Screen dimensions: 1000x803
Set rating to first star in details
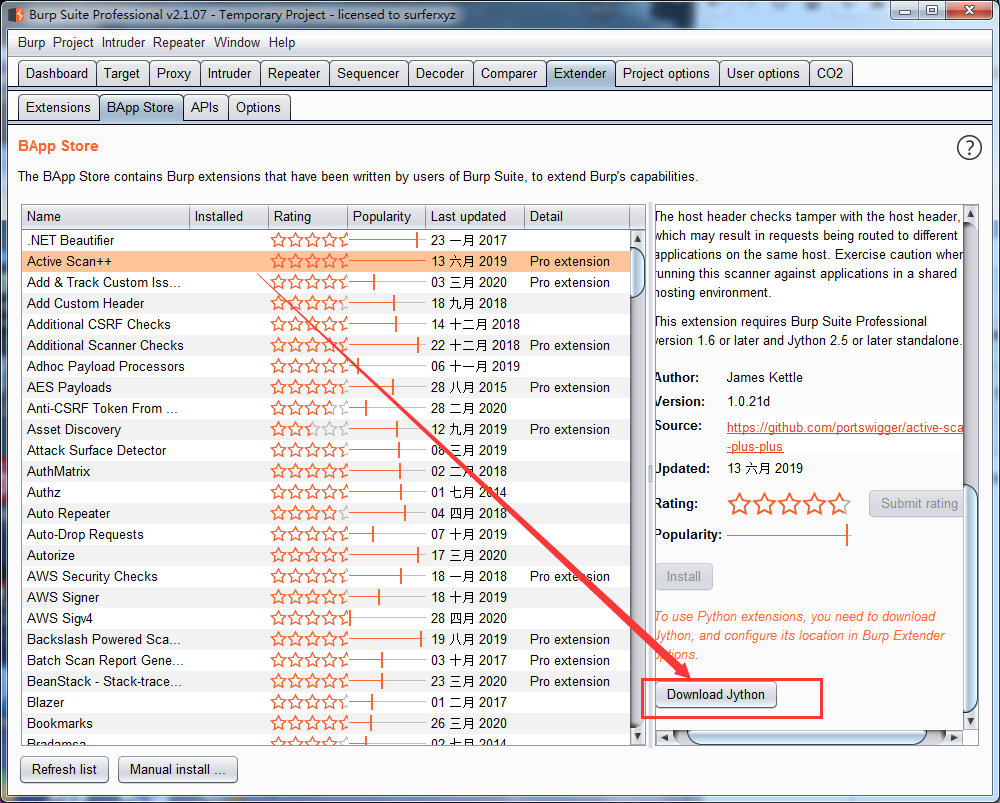(739, 504)
